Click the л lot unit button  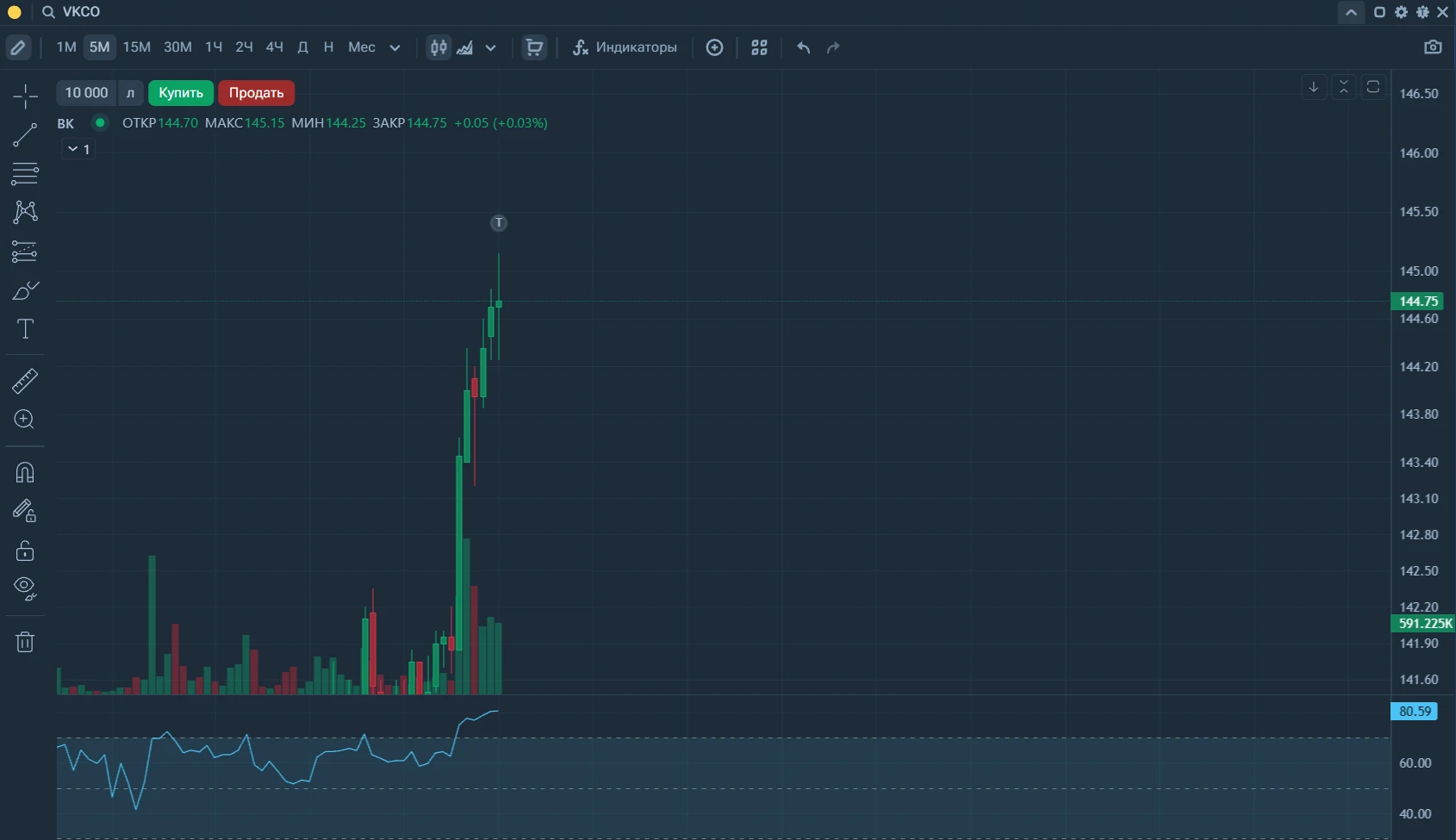[x=130, y=93]
